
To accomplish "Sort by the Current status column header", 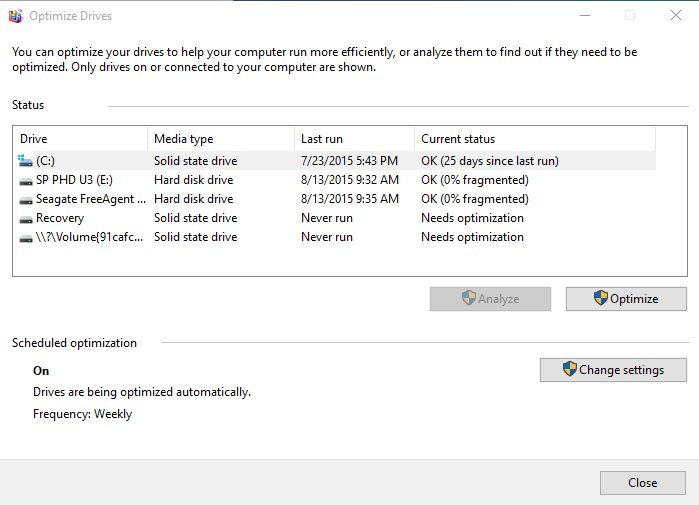I will pyautogui.click(x=535, y=139).
